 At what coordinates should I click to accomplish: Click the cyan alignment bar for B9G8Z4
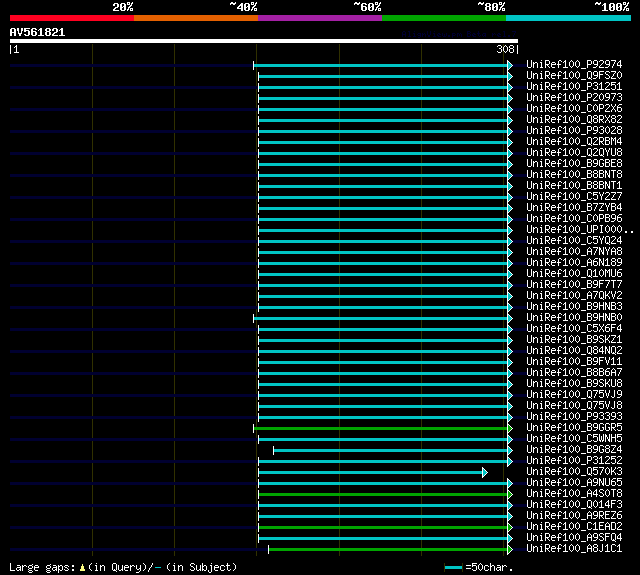[391, 451]
